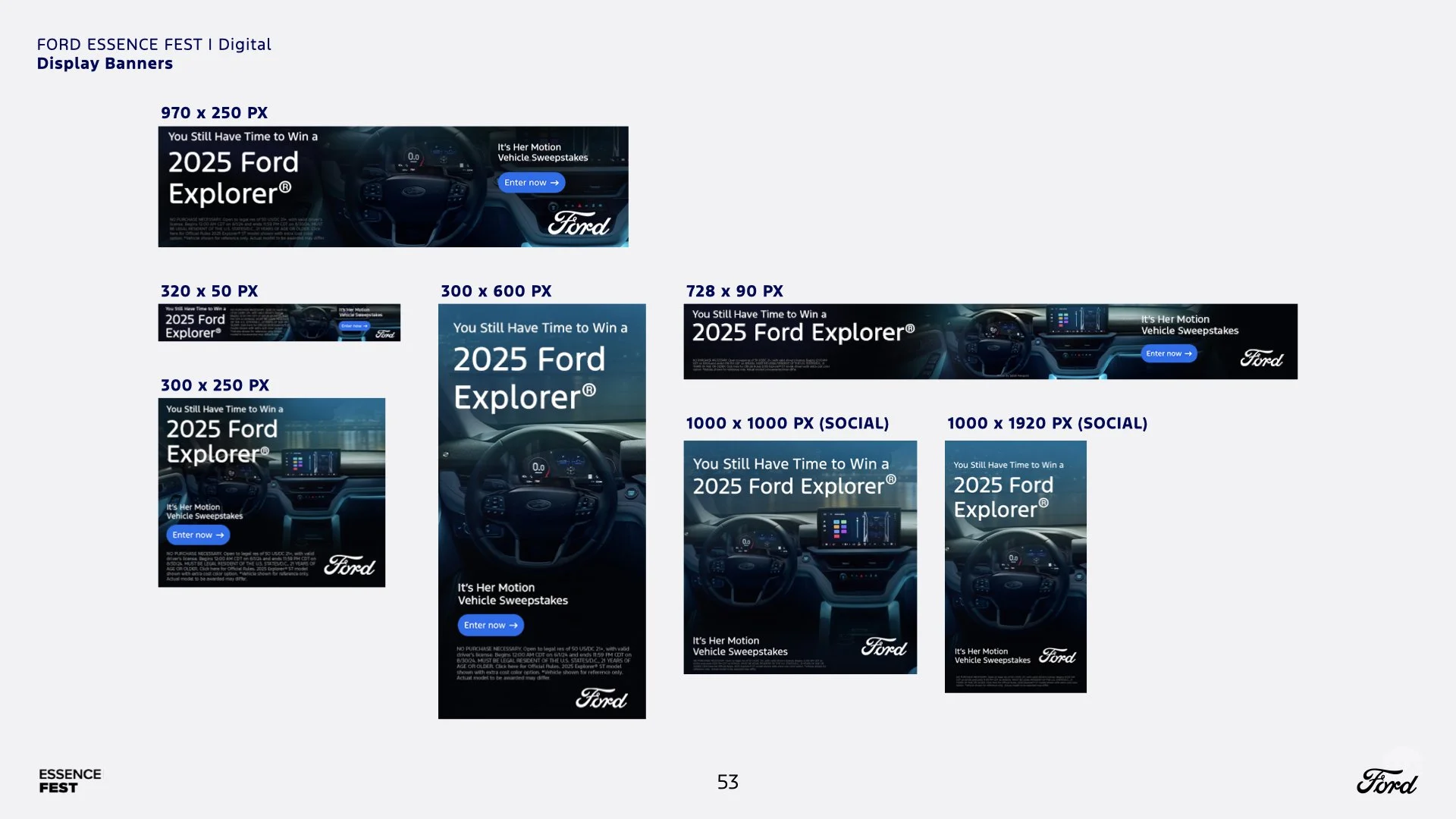Click Ford logo in 300x600 banner
Viewport: 1456px width, 819px height.
pos(601,698)
